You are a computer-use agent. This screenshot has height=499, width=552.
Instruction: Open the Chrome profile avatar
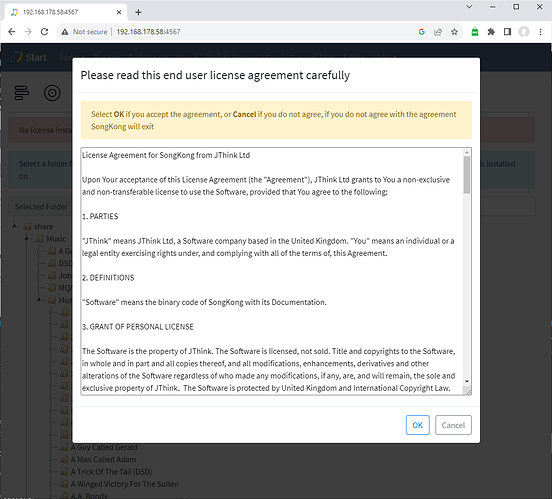(x=523, y=32)
